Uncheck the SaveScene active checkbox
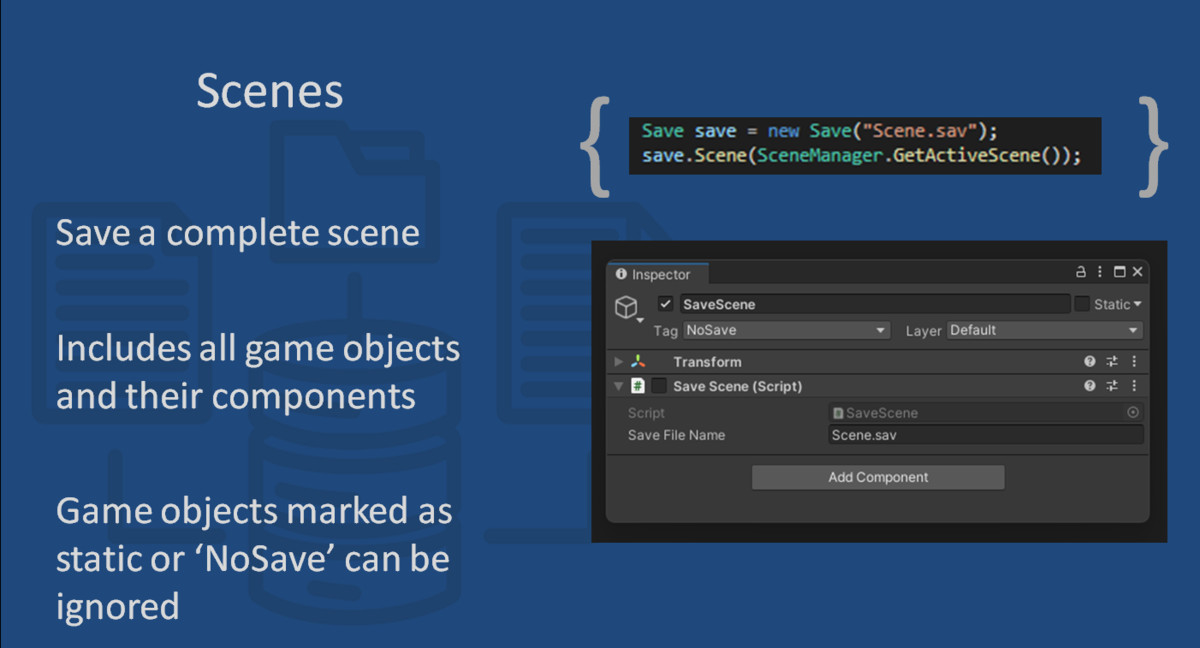This screenshot has width=1200, height=648. (666, 305)
